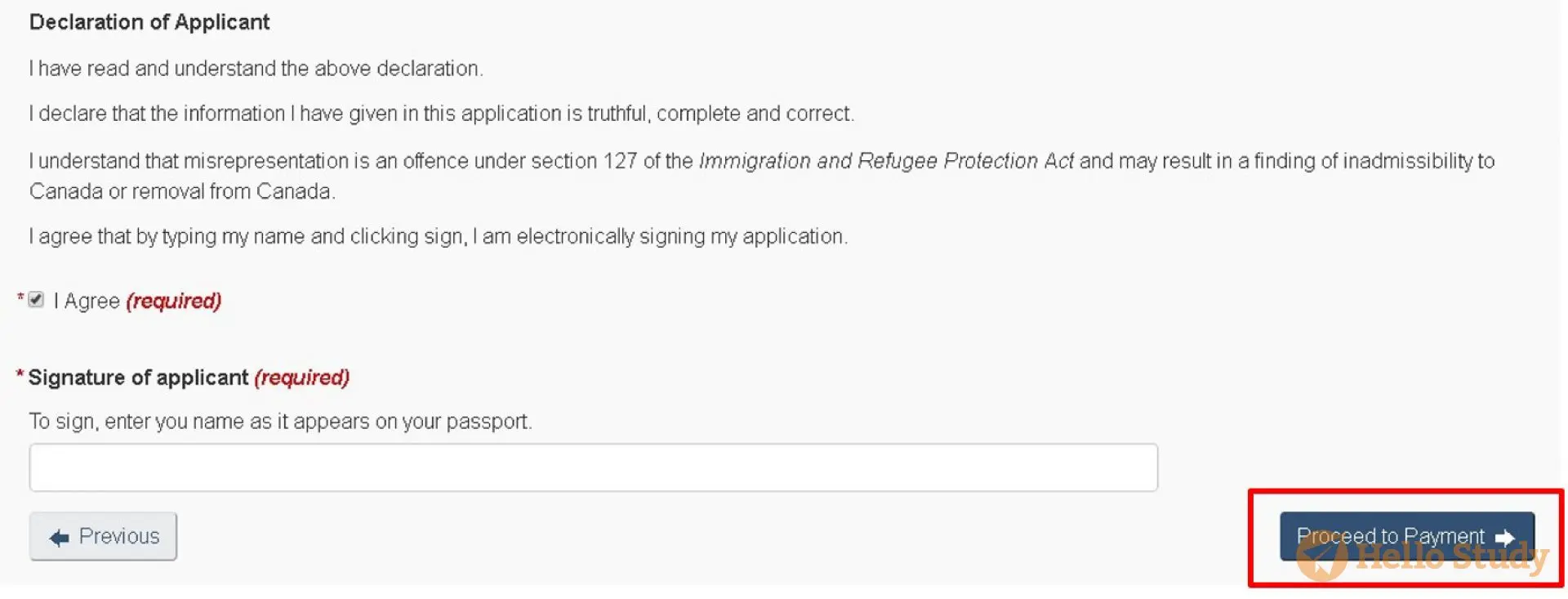This screenshot has width=1568, height=599.
Task: Click the red (required) text next to I Agree
Action: (174, 301)
